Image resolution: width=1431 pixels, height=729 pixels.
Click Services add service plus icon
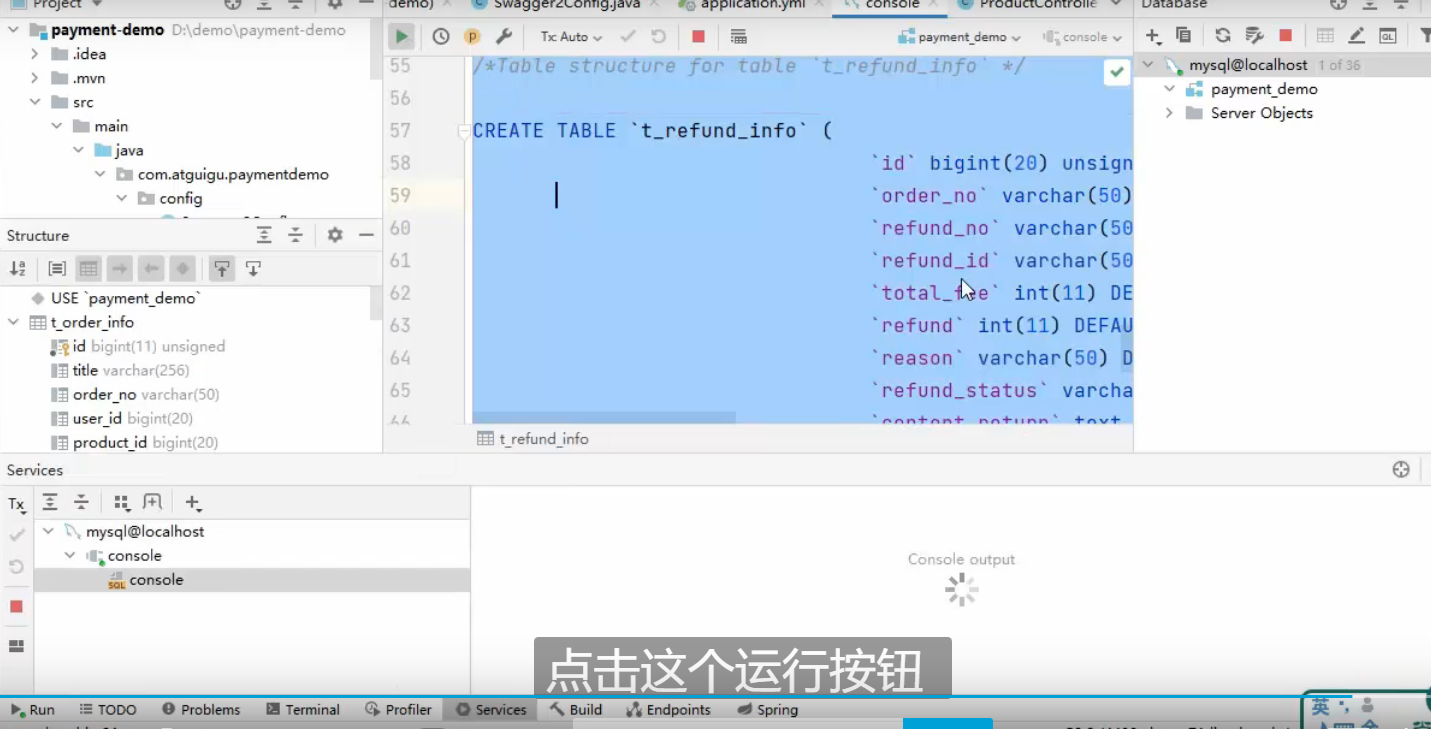click(192, 502)
